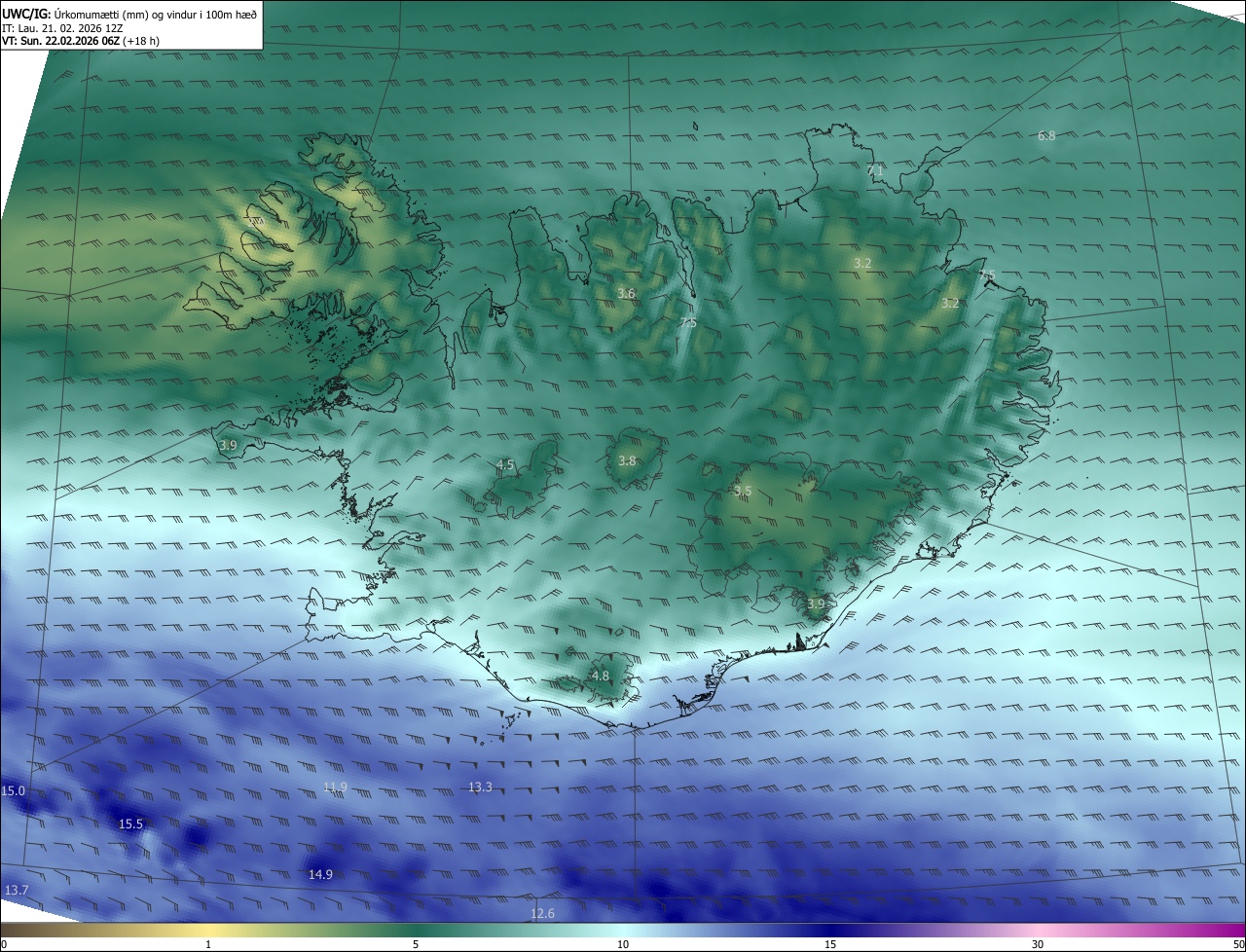Viewport: 1246px width, 952px height.
Task: Click the colour bar tick label 5
Action: click(416, 944)
